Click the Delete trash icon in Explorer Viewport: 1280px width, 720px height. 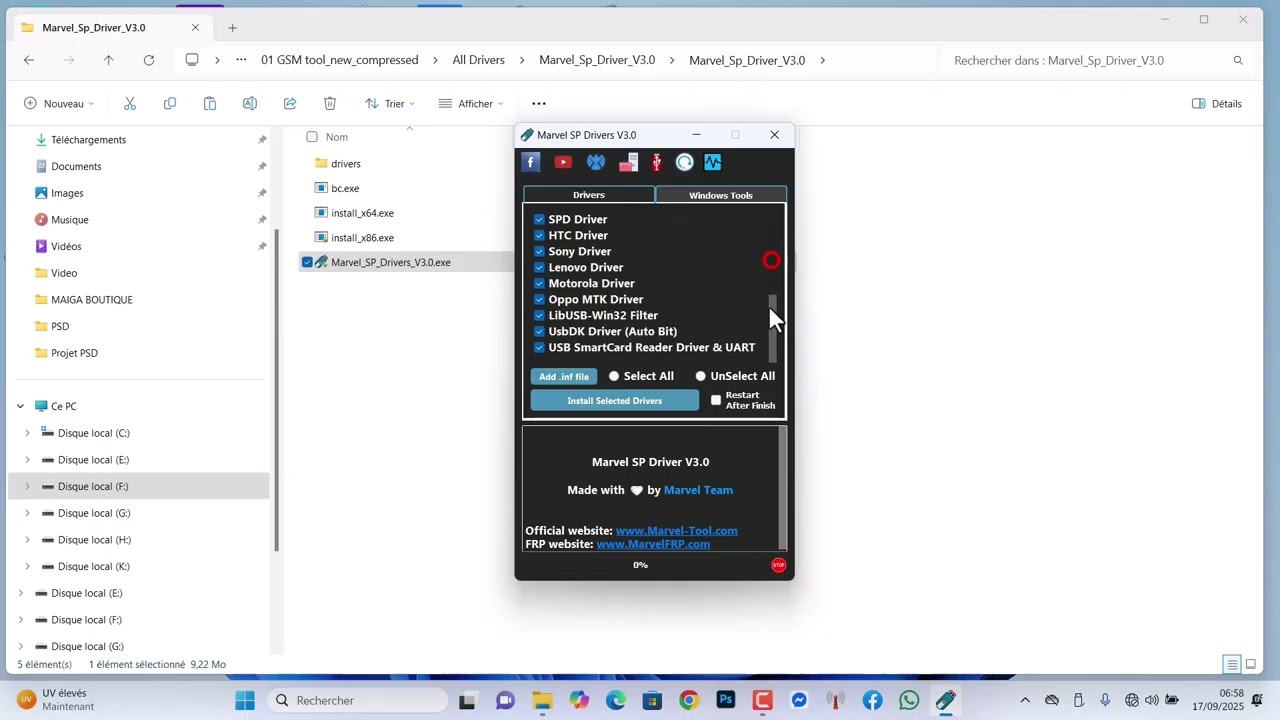coord(330,103)
